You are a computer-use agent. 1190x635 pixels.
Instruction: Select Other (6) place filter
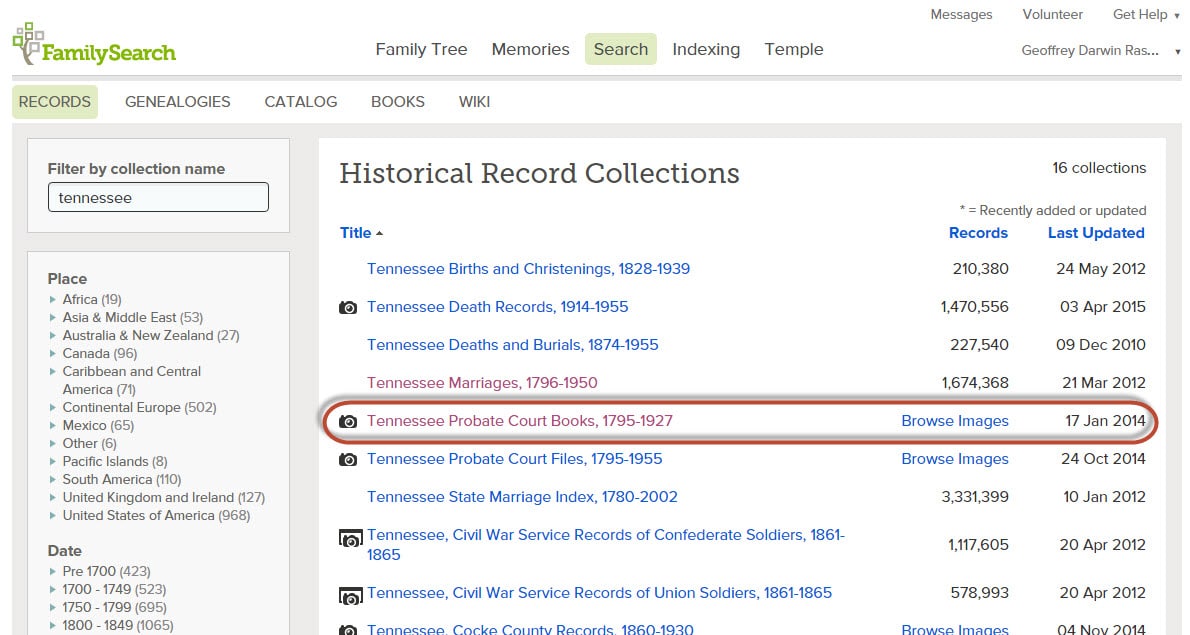coord(90,443)
